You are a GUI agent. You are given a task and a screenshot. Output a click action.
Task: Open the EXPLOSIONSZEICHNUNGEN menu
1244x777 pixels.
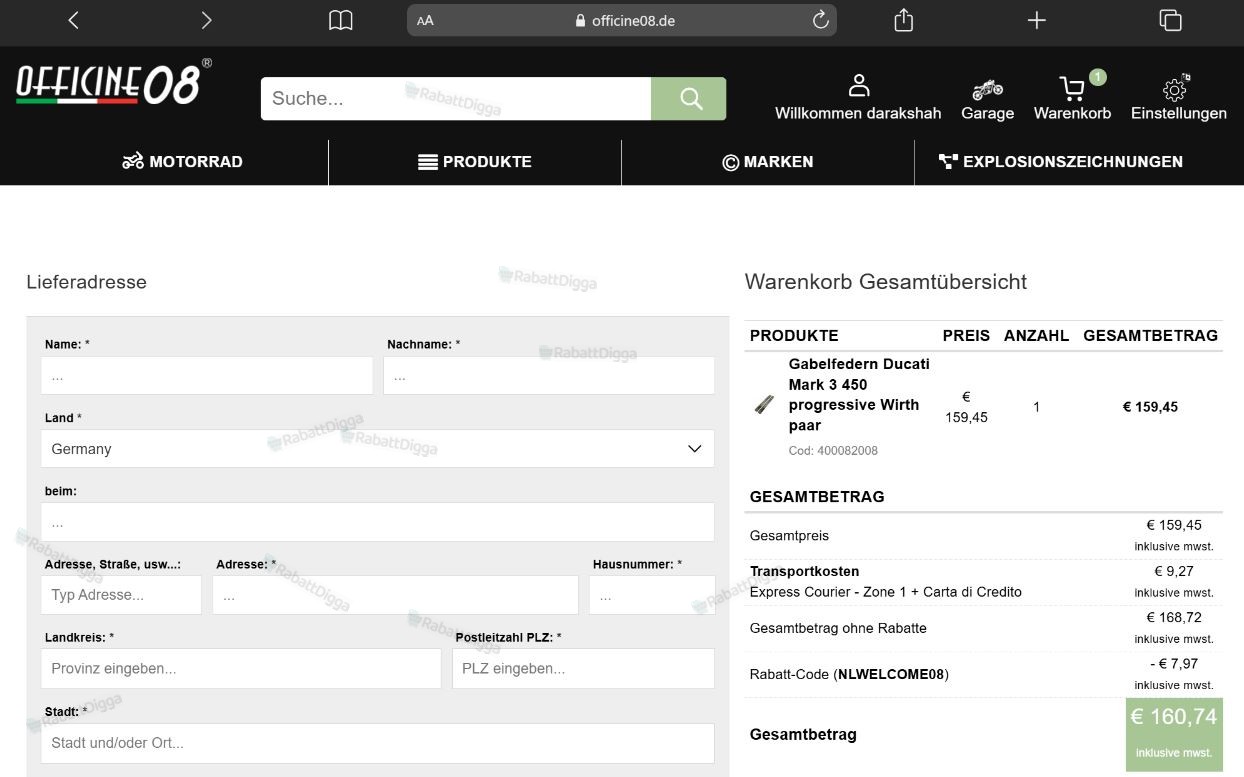(1061, 162)
